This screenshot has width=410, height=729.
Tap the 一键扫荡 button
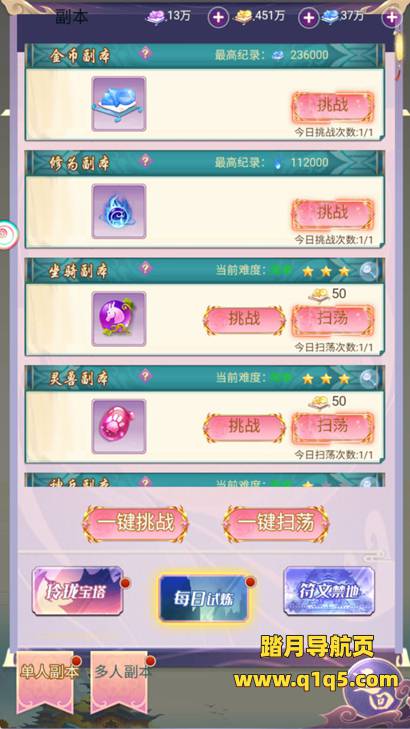pyautogui.click(x=276, y=524)
